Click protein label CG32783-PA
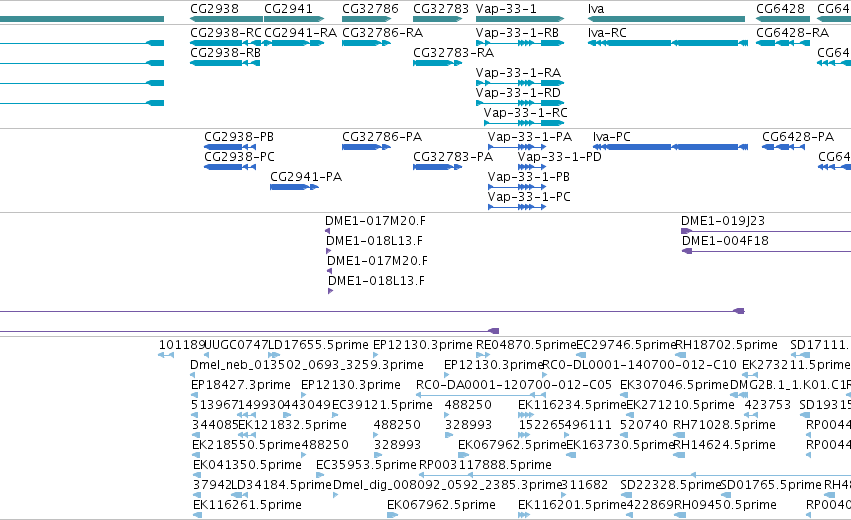851x520 pixels. coord(453,157)
